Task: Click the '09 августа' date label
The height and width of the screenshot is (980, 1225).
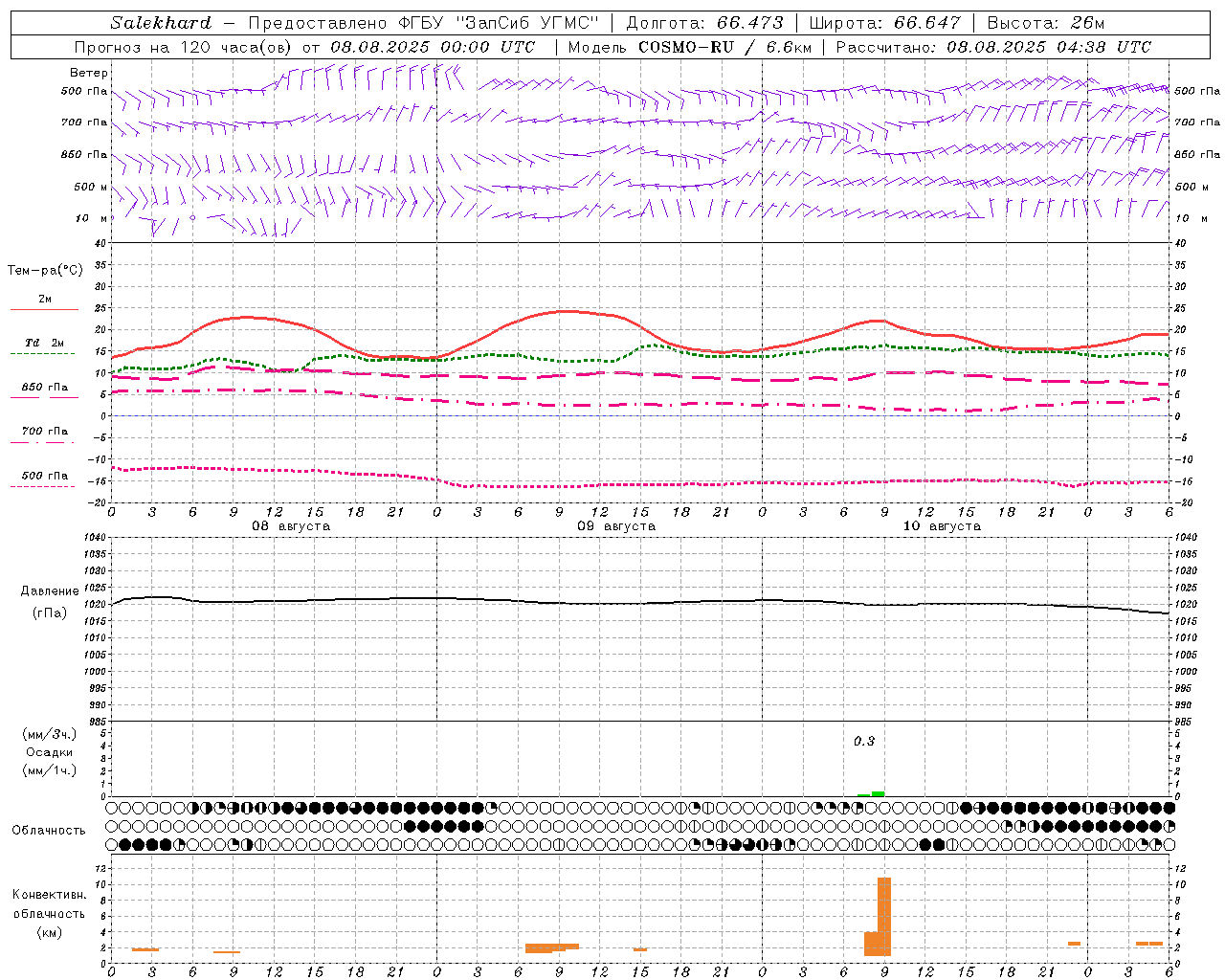Action: pos(616,526)
